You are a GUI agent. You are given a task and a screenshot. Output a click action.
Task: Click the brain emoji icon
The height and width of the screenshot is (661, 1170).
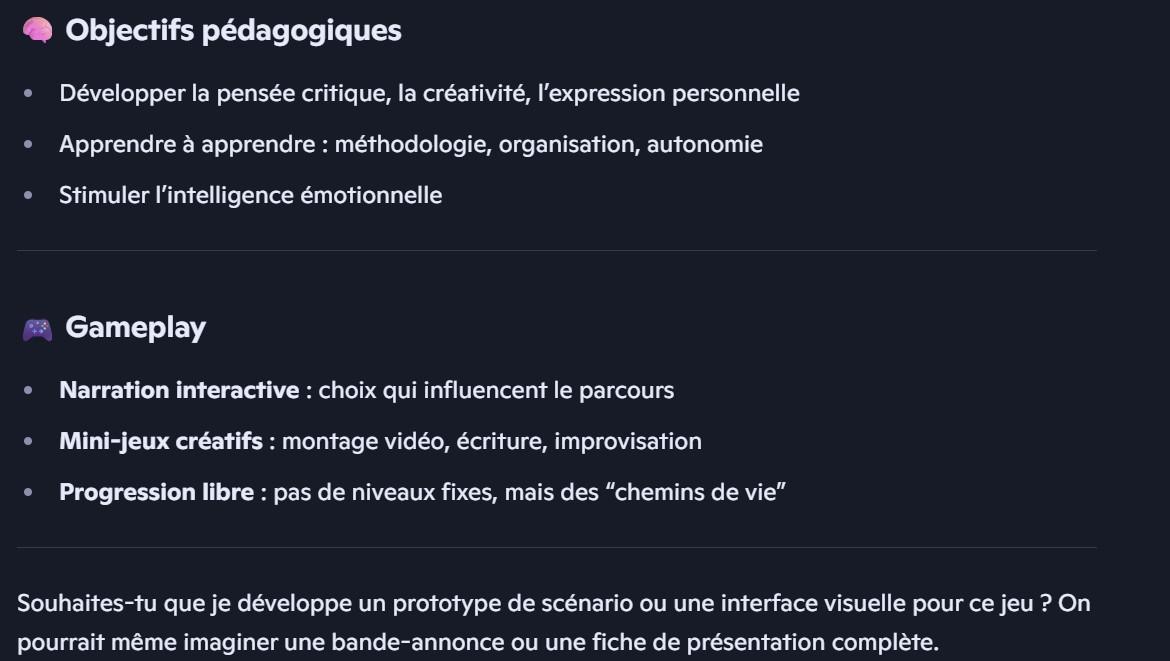pyautogui.click(x=37, y=31)
